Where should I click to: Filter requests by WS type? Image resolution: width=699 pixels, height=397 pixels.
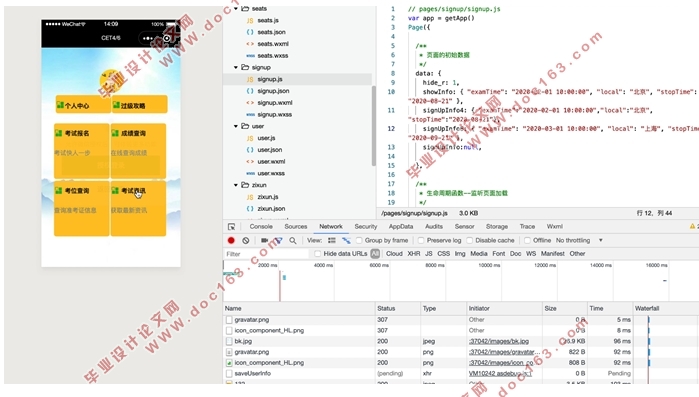click(531, 254)
